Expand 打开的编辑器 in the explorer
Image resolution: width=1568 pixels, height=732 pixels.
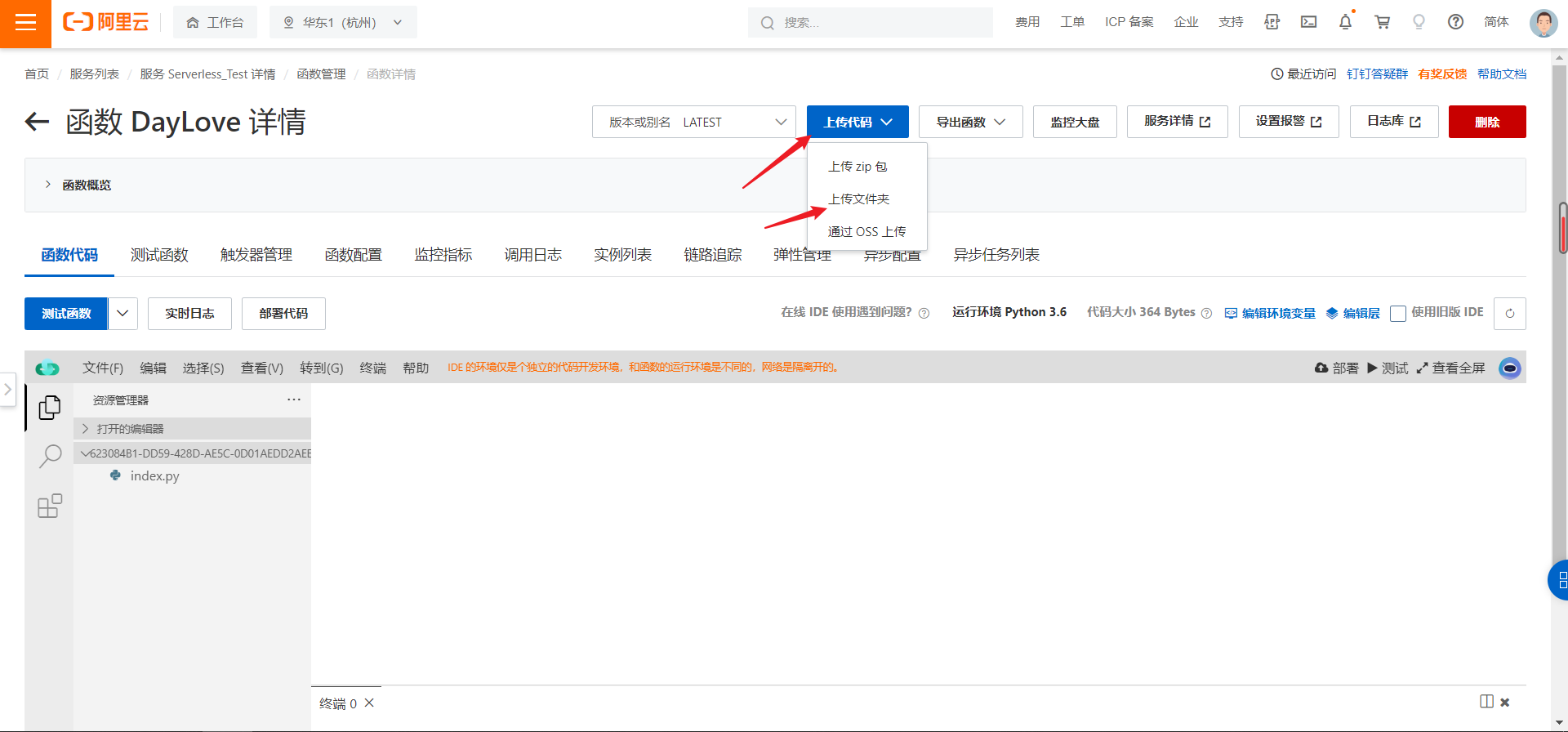point(192,429)
